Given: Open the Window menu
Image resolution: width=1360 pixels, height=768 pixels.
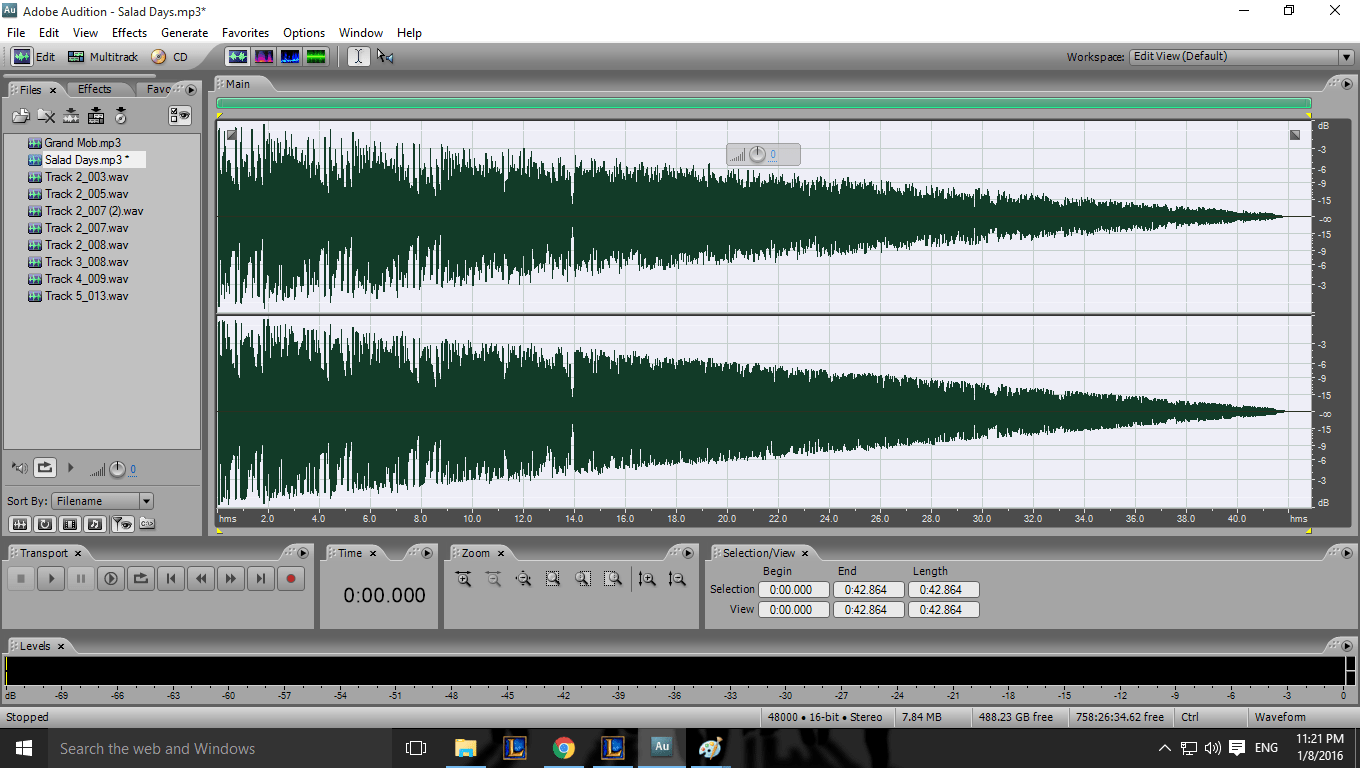Looking at the screenshot, I should 361,33.
